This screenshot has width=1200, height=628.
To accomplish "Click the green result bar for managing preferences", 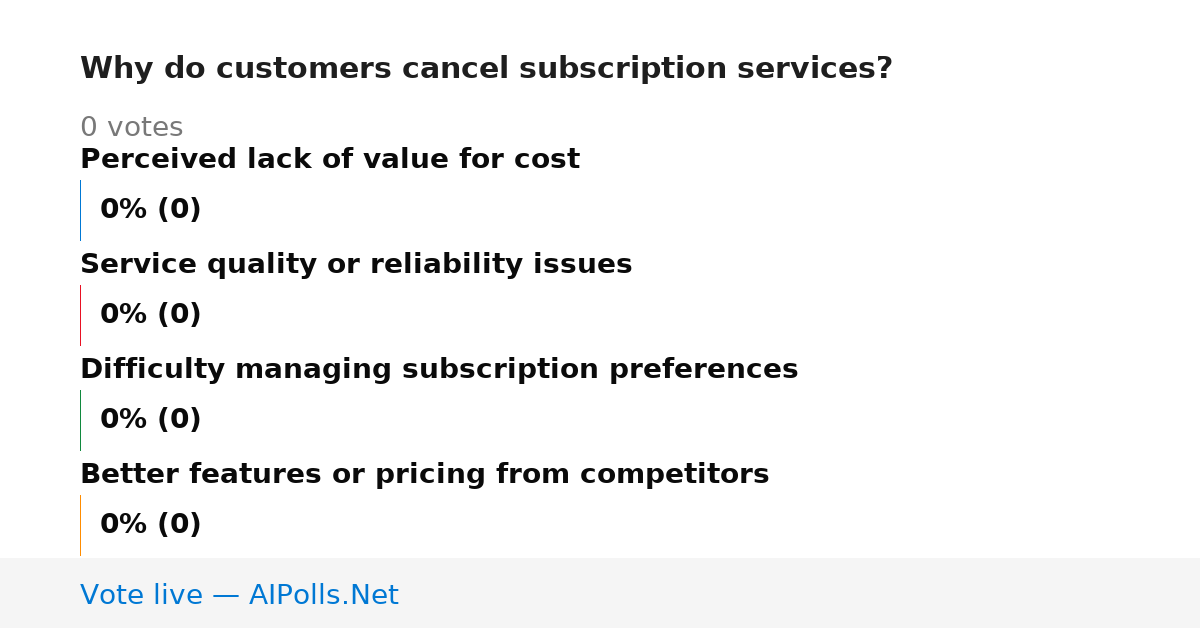I will 80,420.
